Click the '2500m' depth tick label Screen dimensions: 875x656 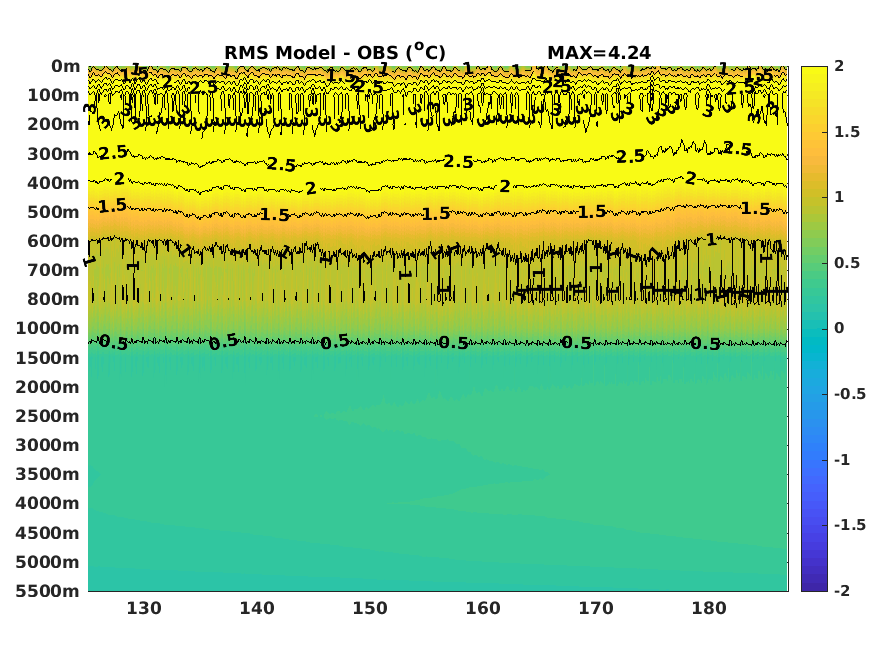pos(48,416)
